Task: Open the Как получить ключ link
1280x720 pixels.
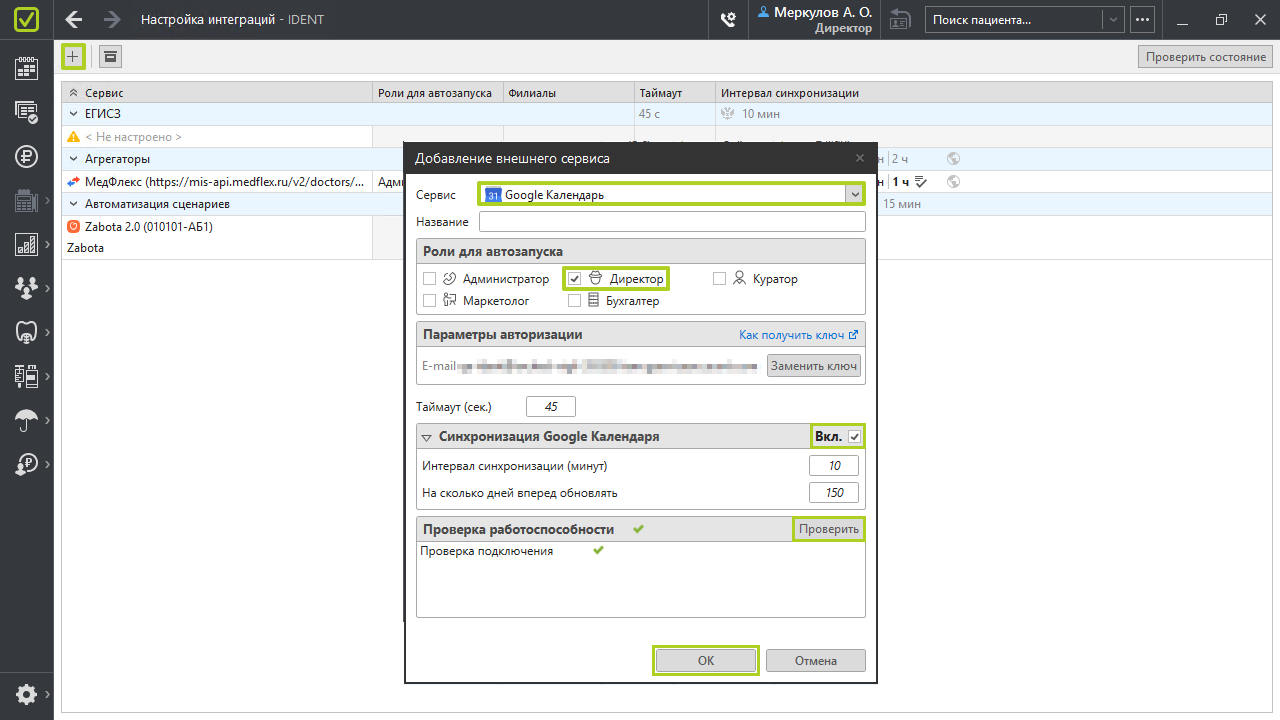Action: point(799,335)
